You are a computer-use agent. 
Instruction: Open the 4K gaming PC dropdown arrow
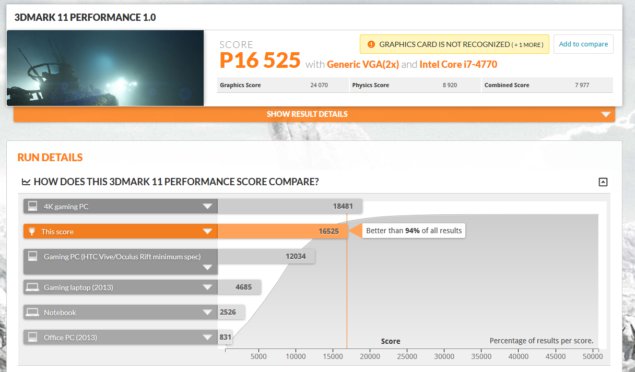207,206
